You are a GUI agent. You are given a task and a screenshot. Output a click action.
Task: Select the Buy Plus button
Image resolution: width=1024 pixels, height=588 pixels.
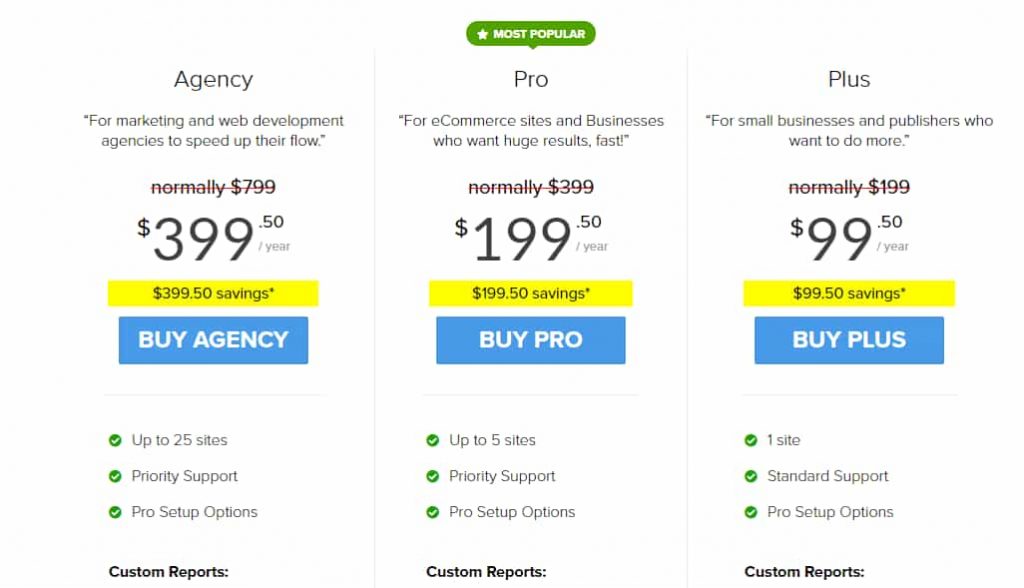[849, 340]
